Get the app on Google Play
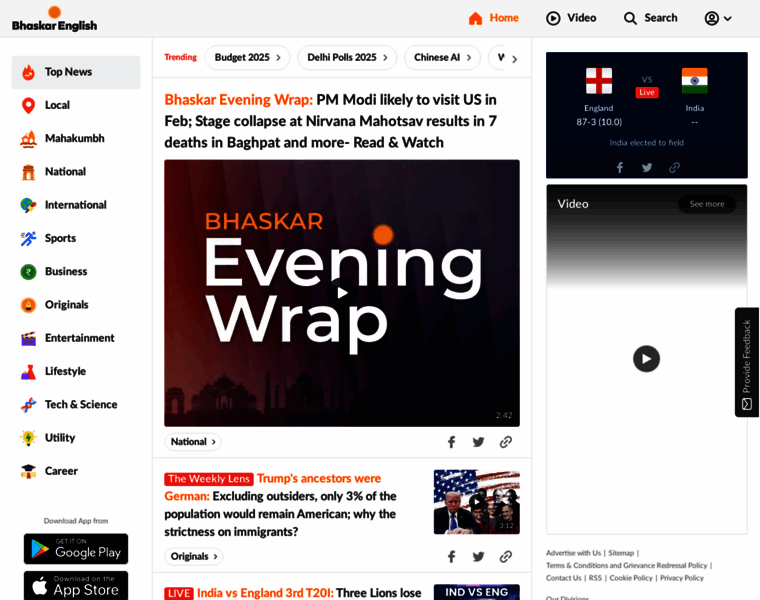 tap(76, 549)
